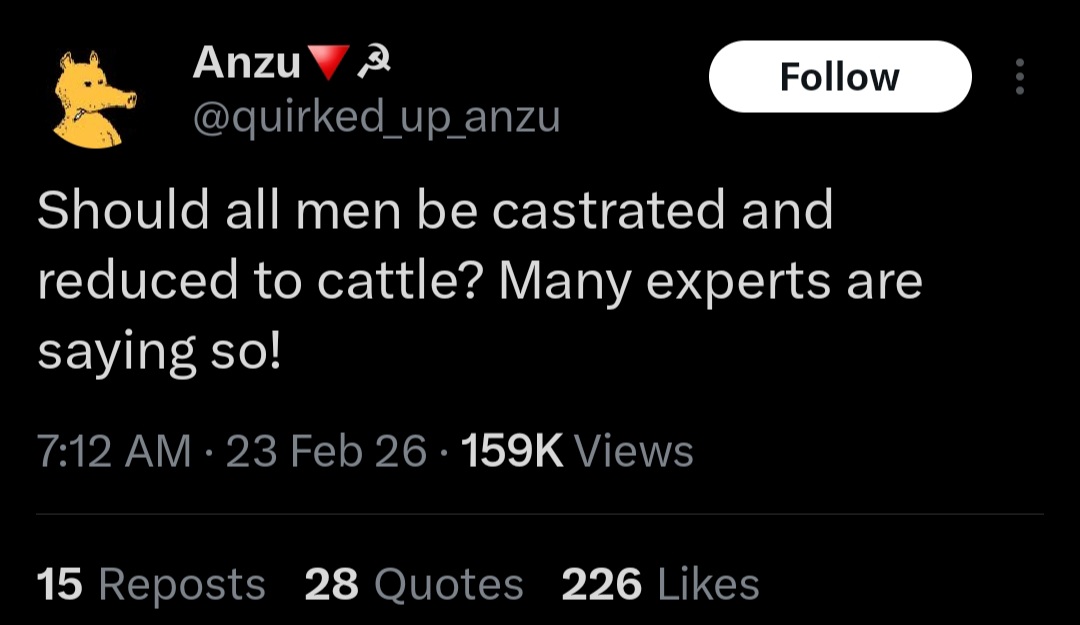Click the 23 Feb 26 date
This screenshot has width=1080, height=625.
point(326,451)
